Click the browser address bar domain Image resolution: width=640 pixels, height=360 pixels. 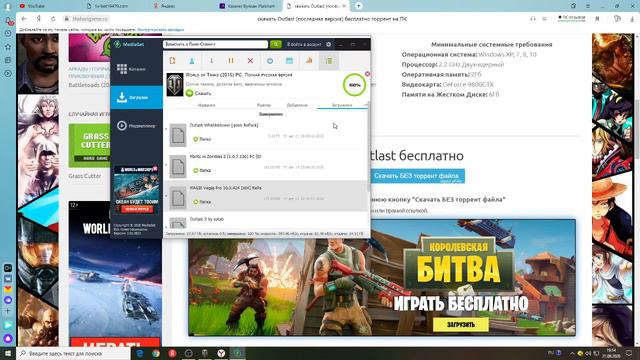(x=90, y=19)
